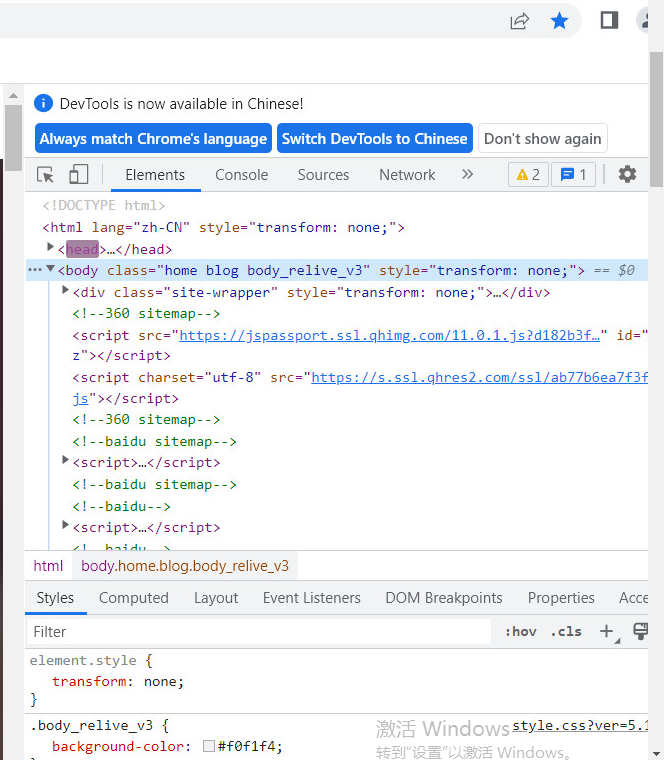664x760 pixels.
Task: Expand script node after first baidu sitemap comment
Action: (x=65, y=460)
